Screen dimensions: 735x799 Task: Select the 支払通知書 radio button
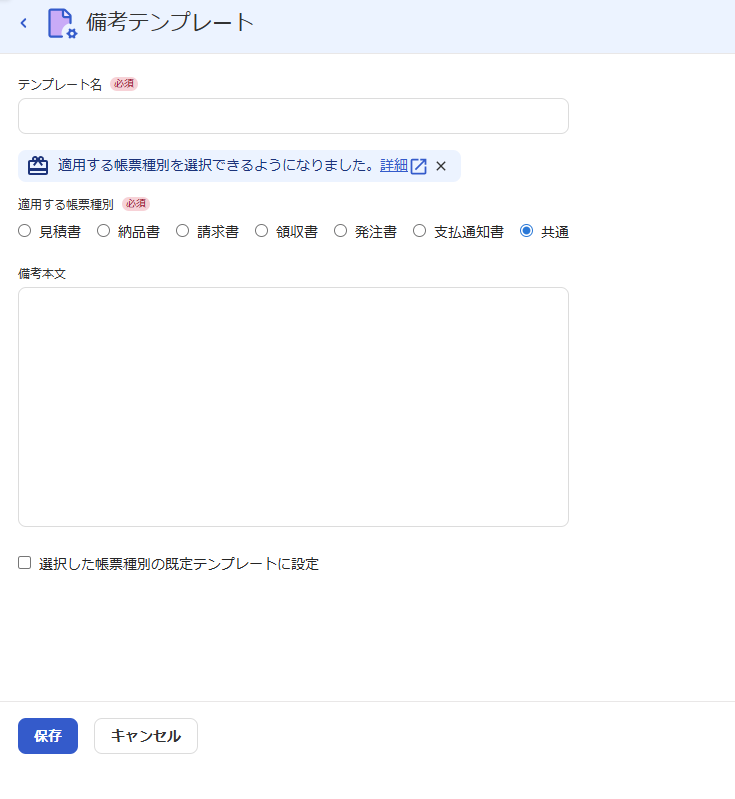(x=419, y=231)
